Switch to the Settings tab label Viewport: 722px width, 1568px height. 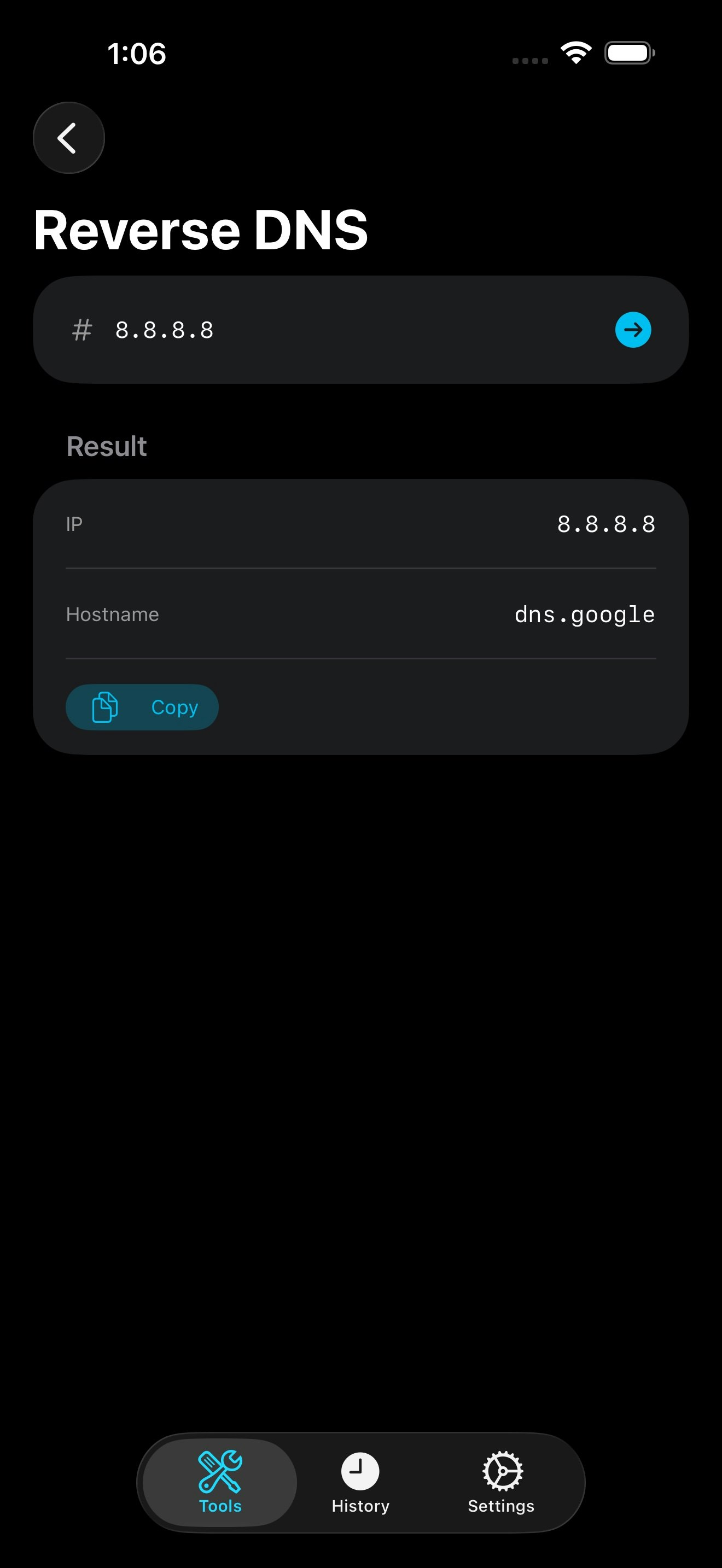[501, 1506]
